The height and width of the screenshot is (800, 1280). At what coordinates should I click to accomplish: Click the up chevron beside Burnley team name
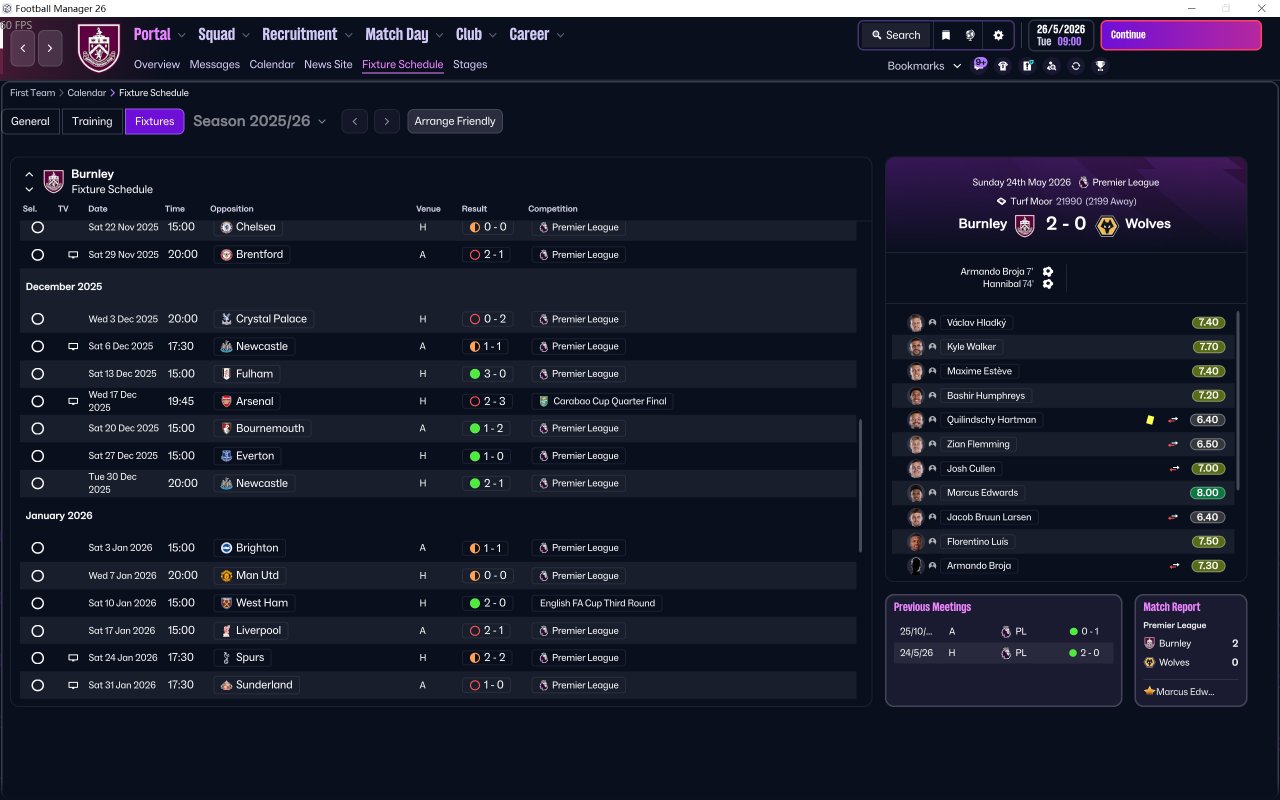(x=29, y=174)
